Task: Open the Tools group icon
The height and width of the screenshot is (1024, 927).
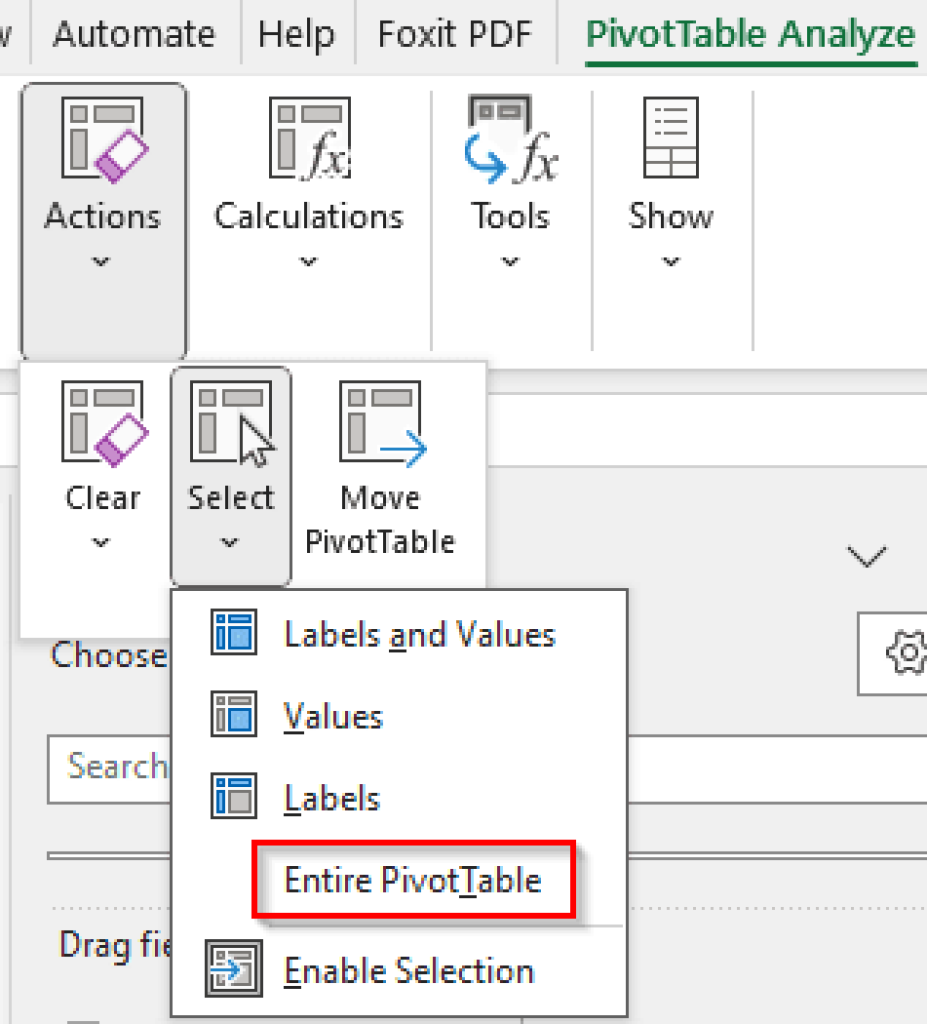Action: pyautogui.click(x=510, y=137)
